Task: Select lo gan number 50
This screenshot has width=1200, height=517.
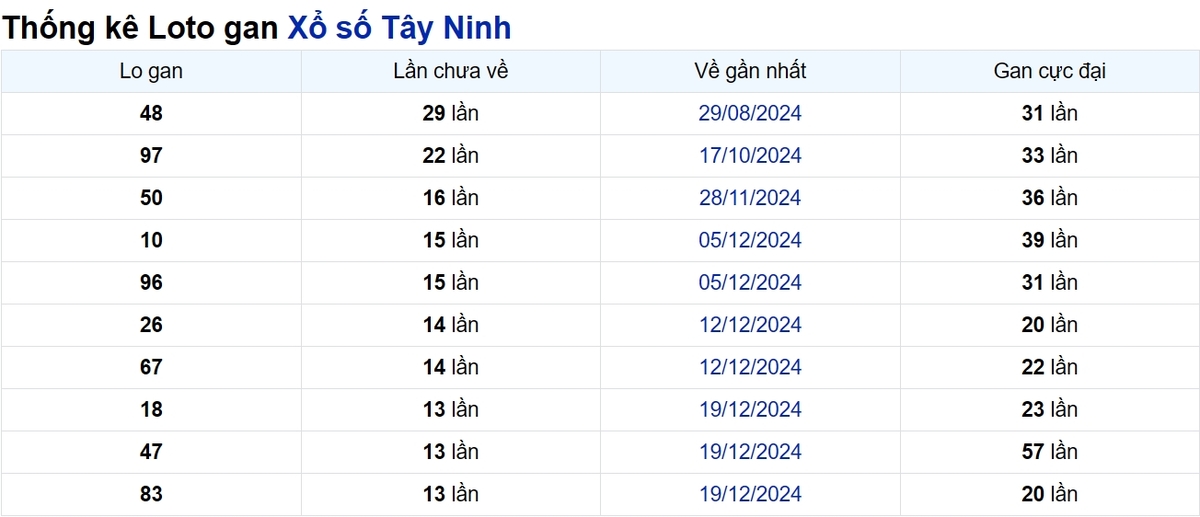Action: pos(151,198)
